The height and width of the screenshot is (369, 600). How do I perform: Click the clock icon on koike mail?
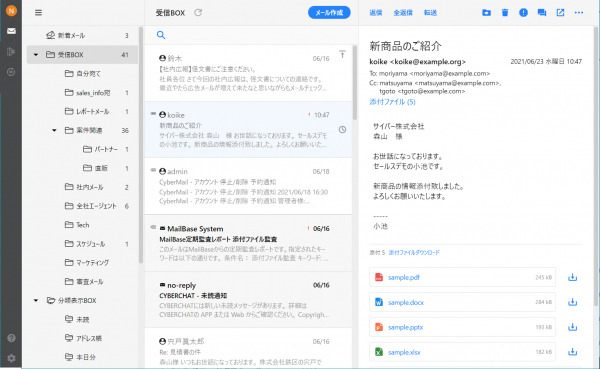point(342,130)
